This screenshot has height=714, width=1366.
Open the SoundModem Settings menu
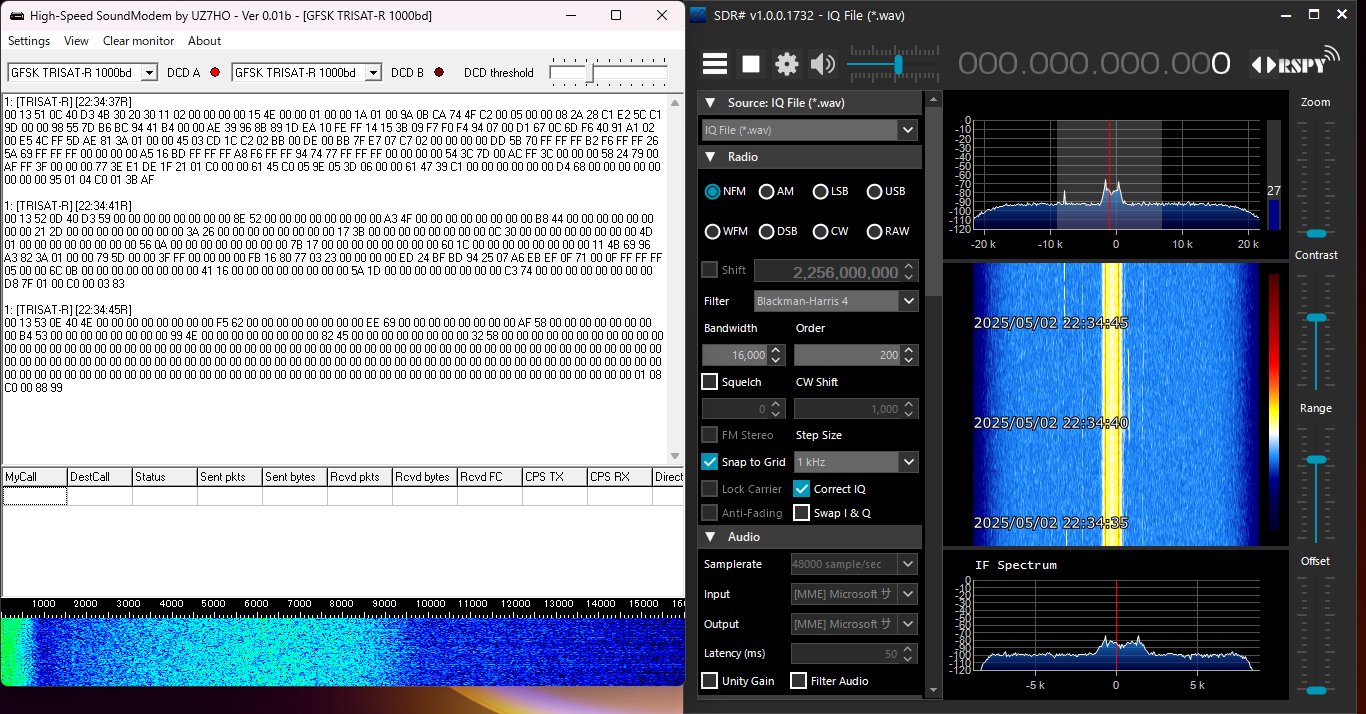pyautogui.click(x=29, y=41)
